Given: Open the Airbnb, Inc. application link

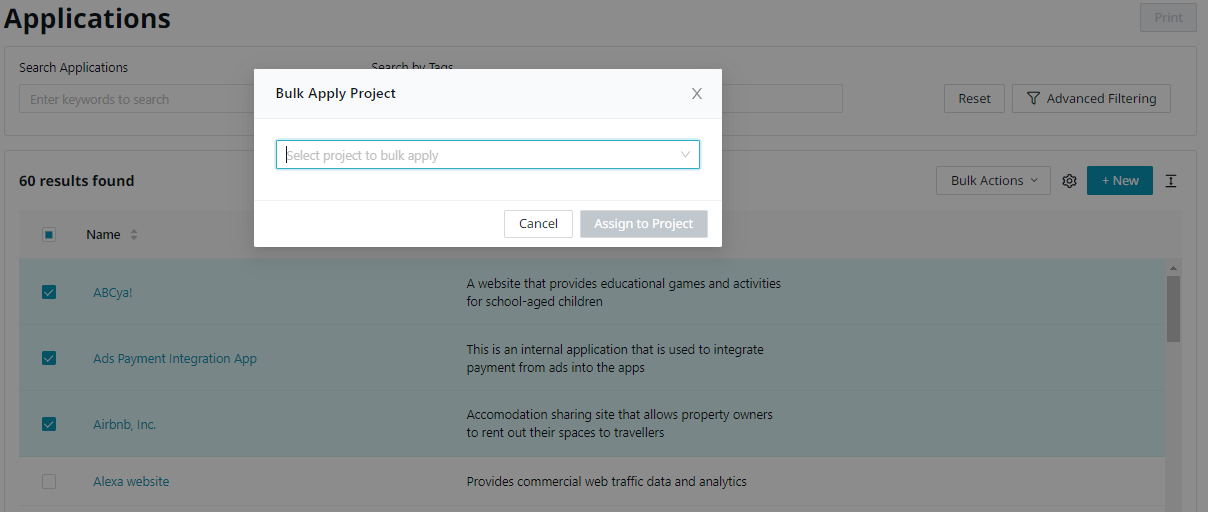Looking at the screenshot, I should 125,425.
